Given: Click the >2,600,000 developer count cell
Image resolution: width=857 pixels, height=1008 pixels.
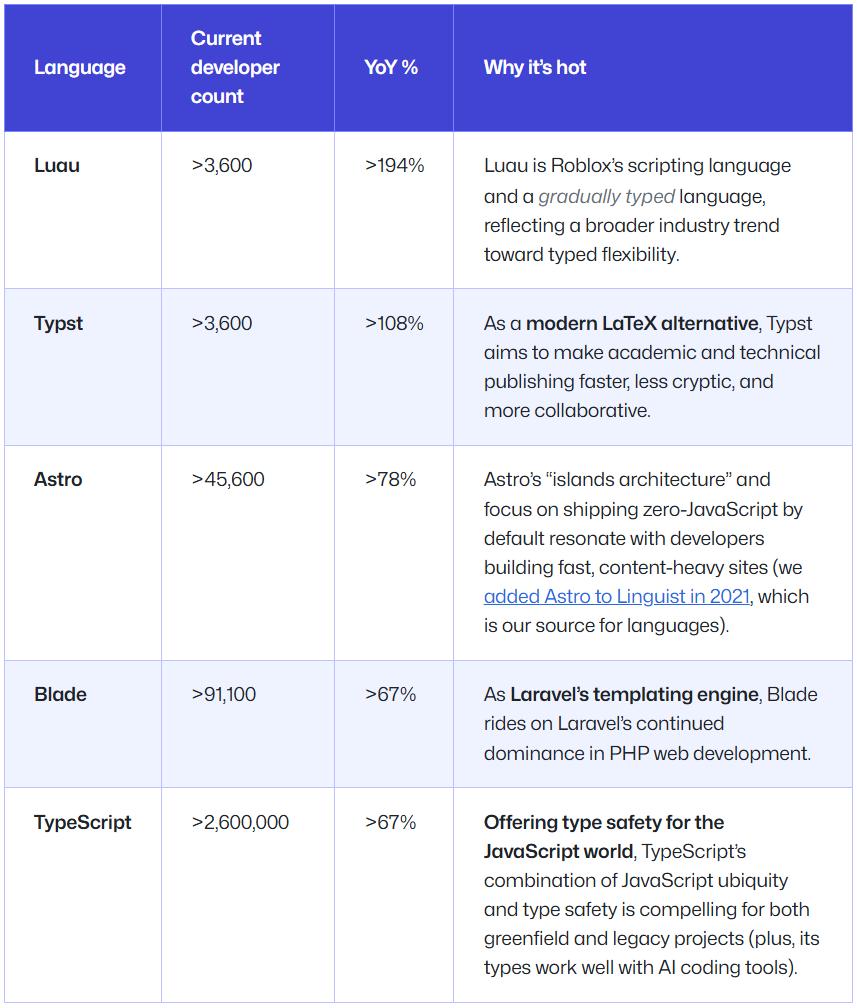Looking at the screenshot, I should tap(240, 823).
